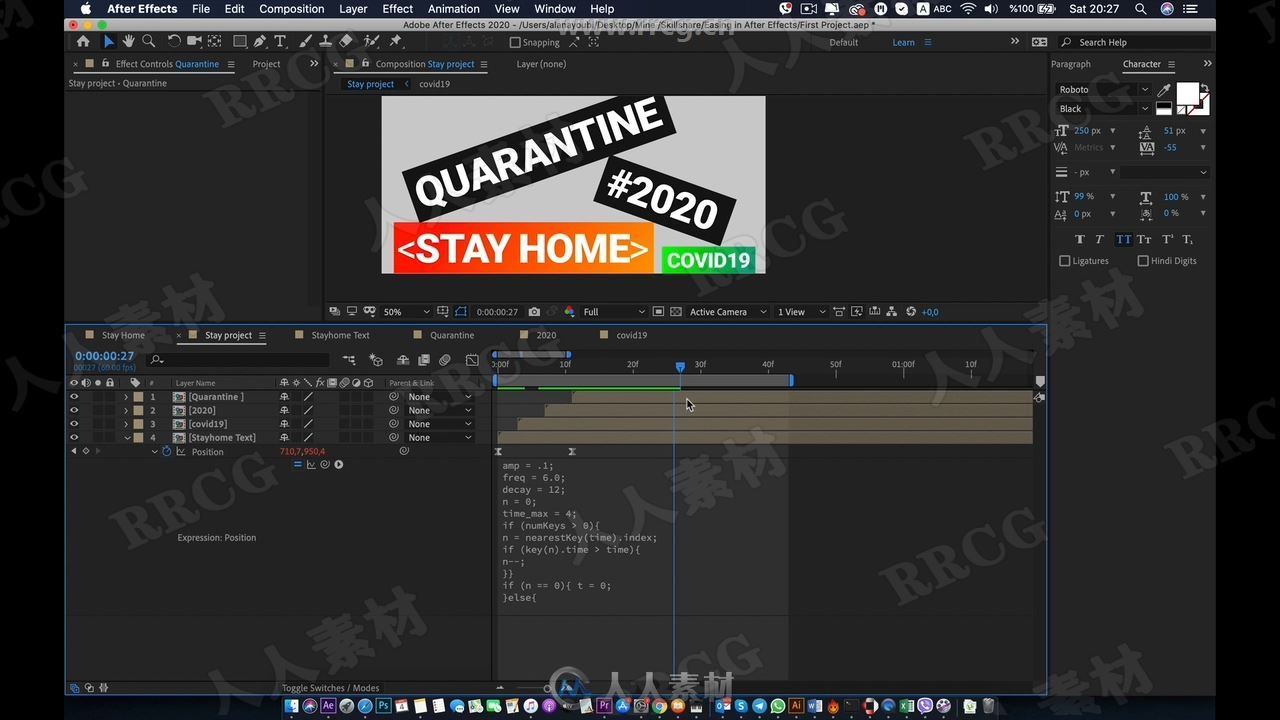Select the Pan Behind anchor point tool
1280x720 pixels.
click(x=214, y=42)
